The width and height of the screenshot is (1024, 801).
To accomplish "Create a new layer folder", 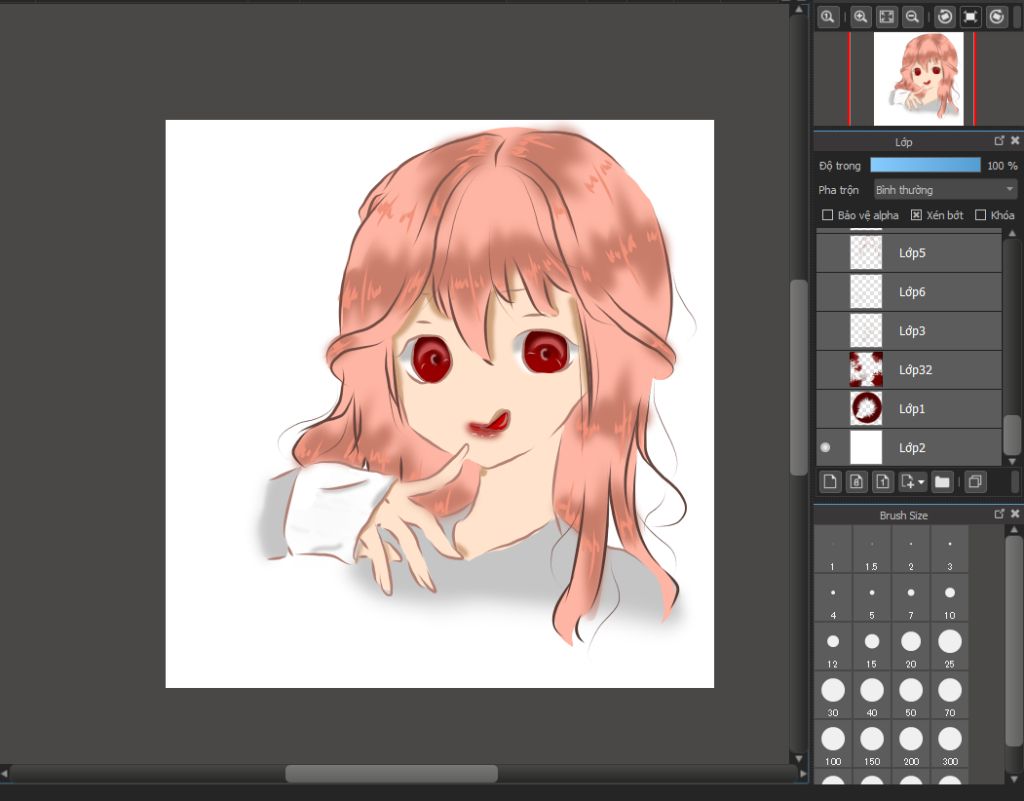I will click(942, 482).
